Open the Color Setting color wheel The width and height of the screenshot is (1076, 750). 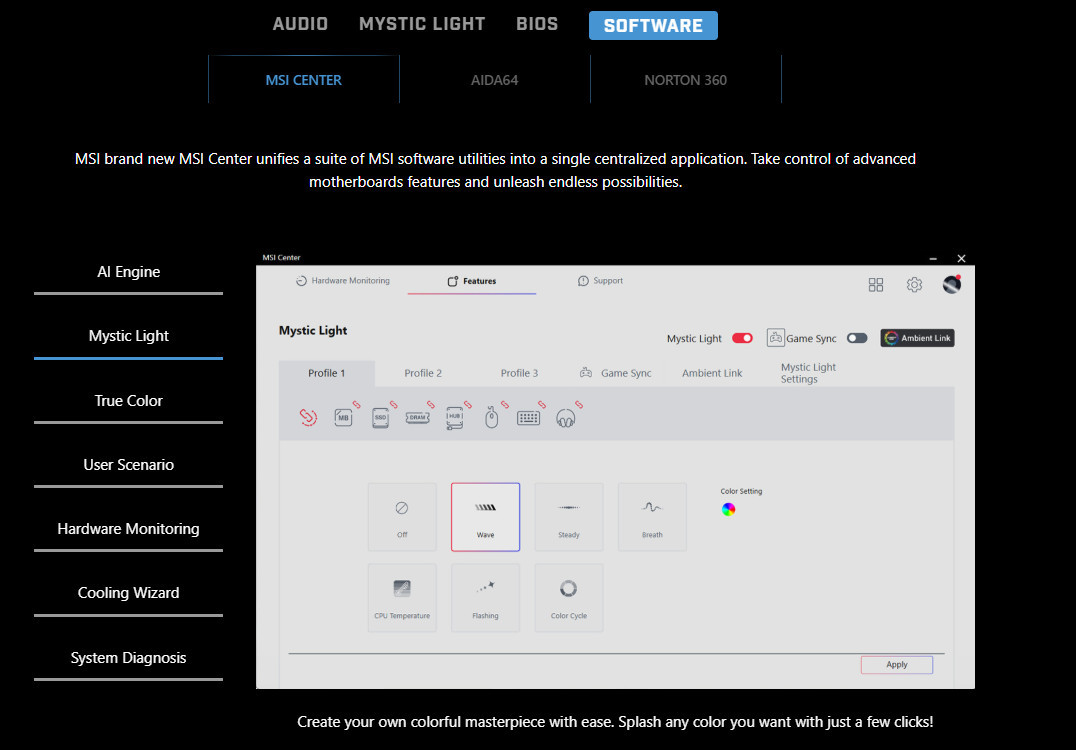click(729, 509)
